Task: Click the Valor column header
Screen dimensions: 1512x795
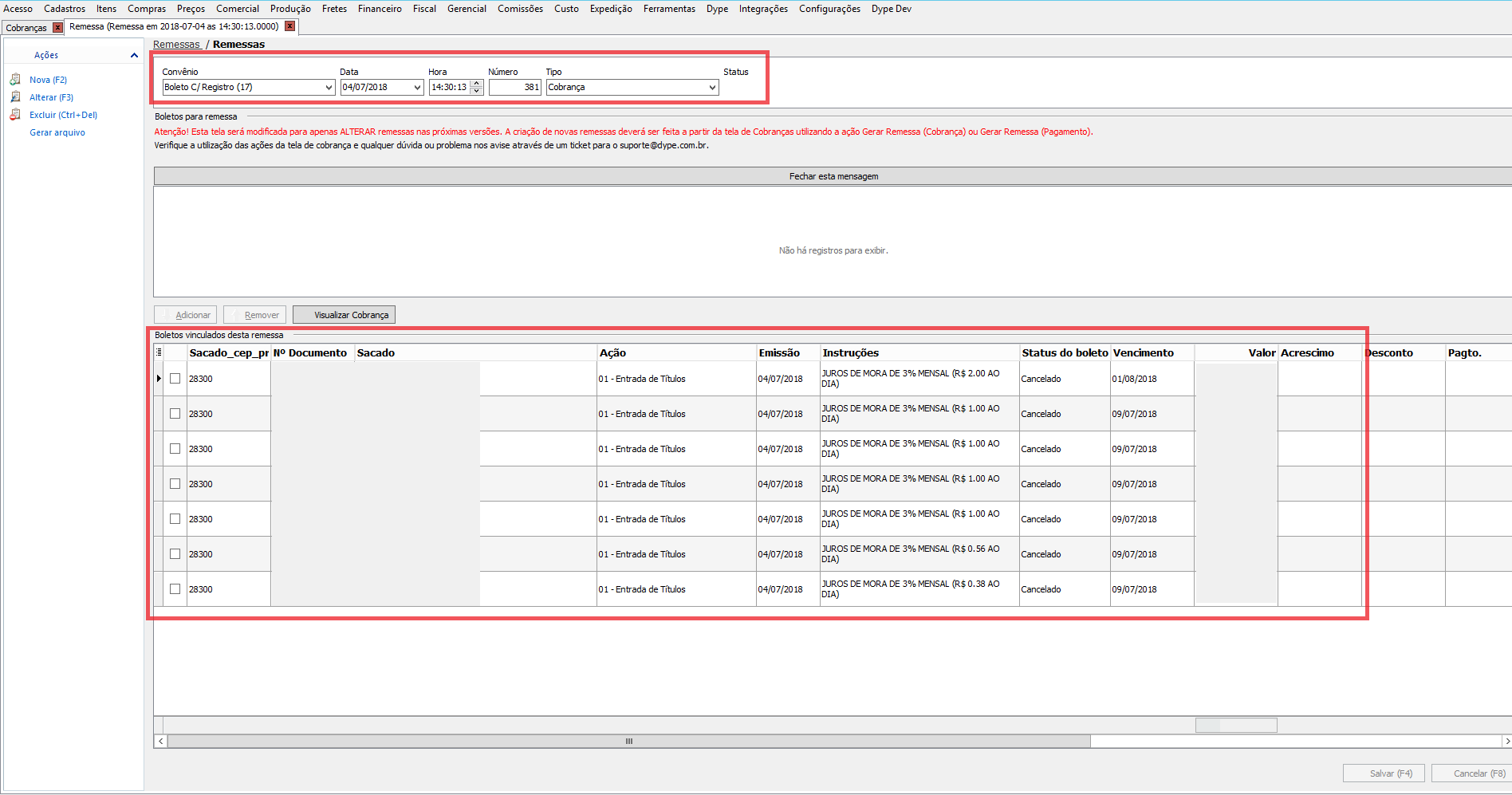Action: pos(1236,352)
